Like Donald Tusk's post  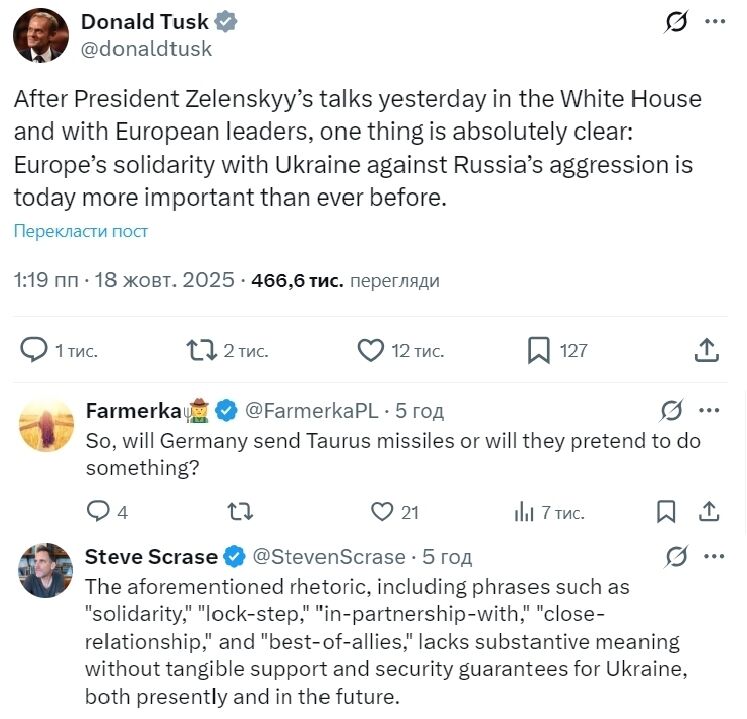click(371, 350)
